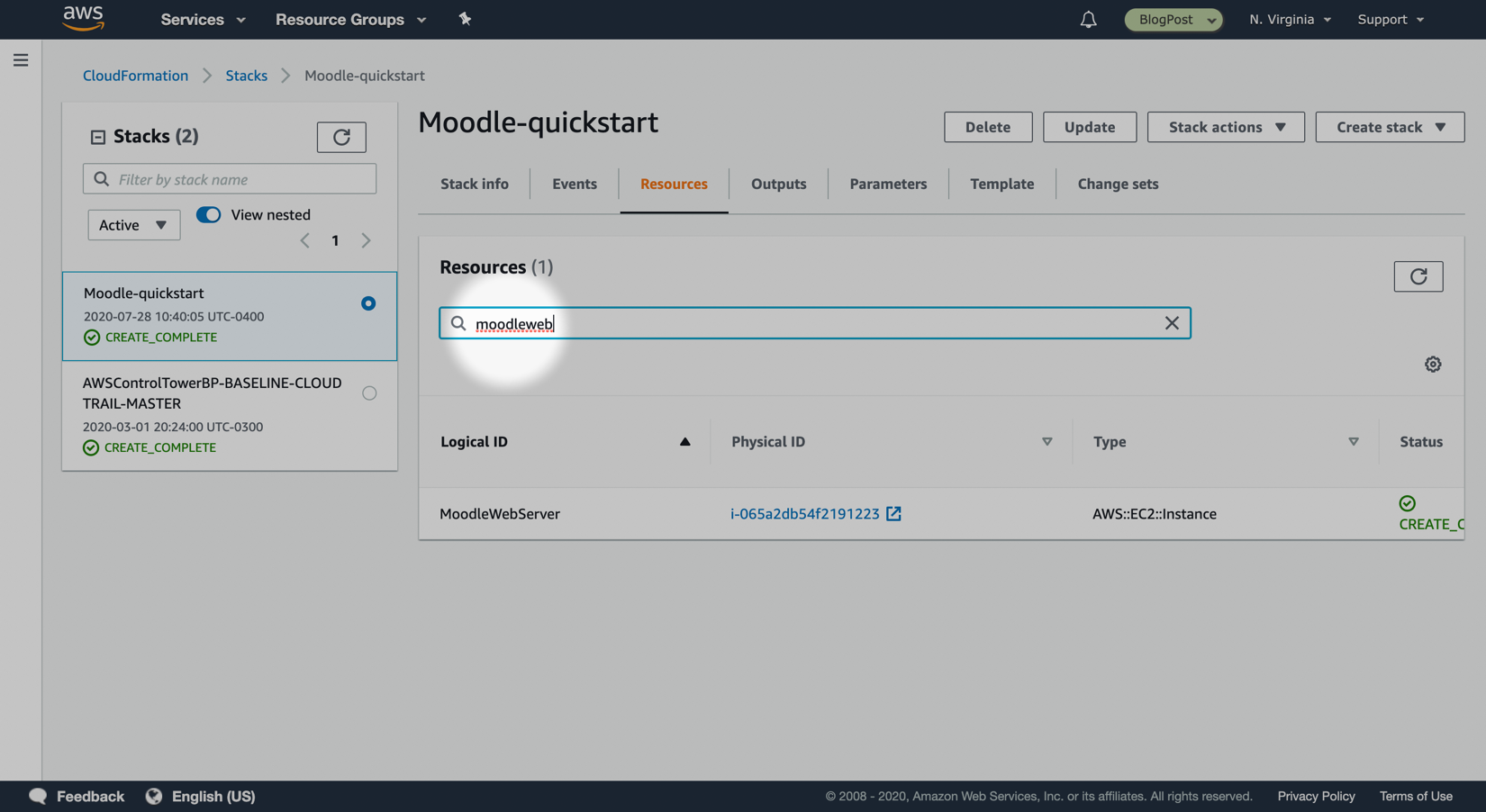The image size is (1486, 812).
Task: Click the Delete stack button
Action: (988, 127)
